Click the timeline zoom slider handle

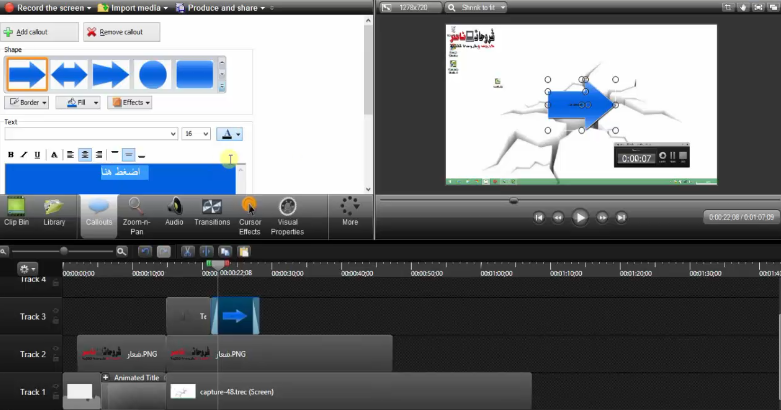[64, 251]
